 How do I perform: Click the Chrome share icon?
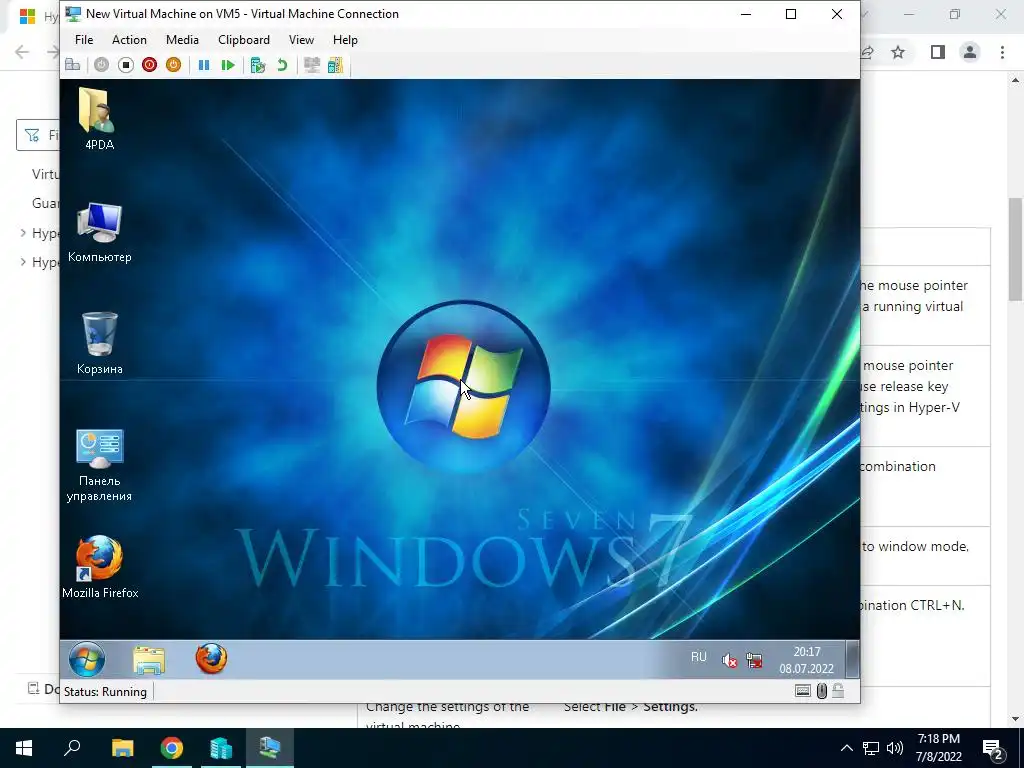coord(868,52)
